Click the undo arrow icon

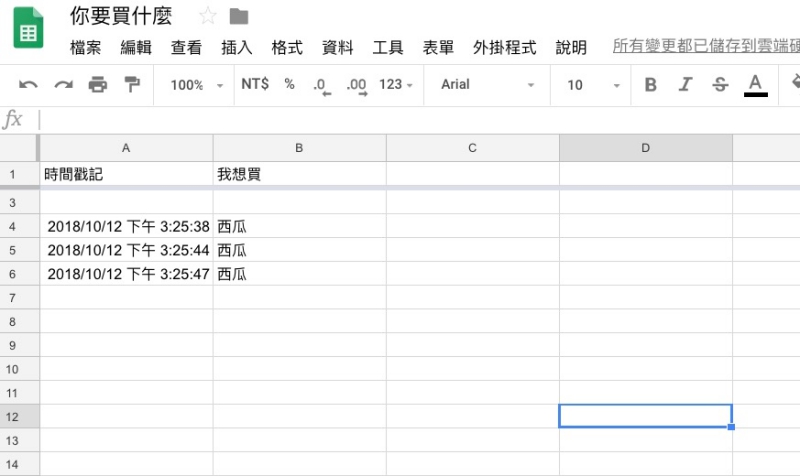tap(29, 85)
